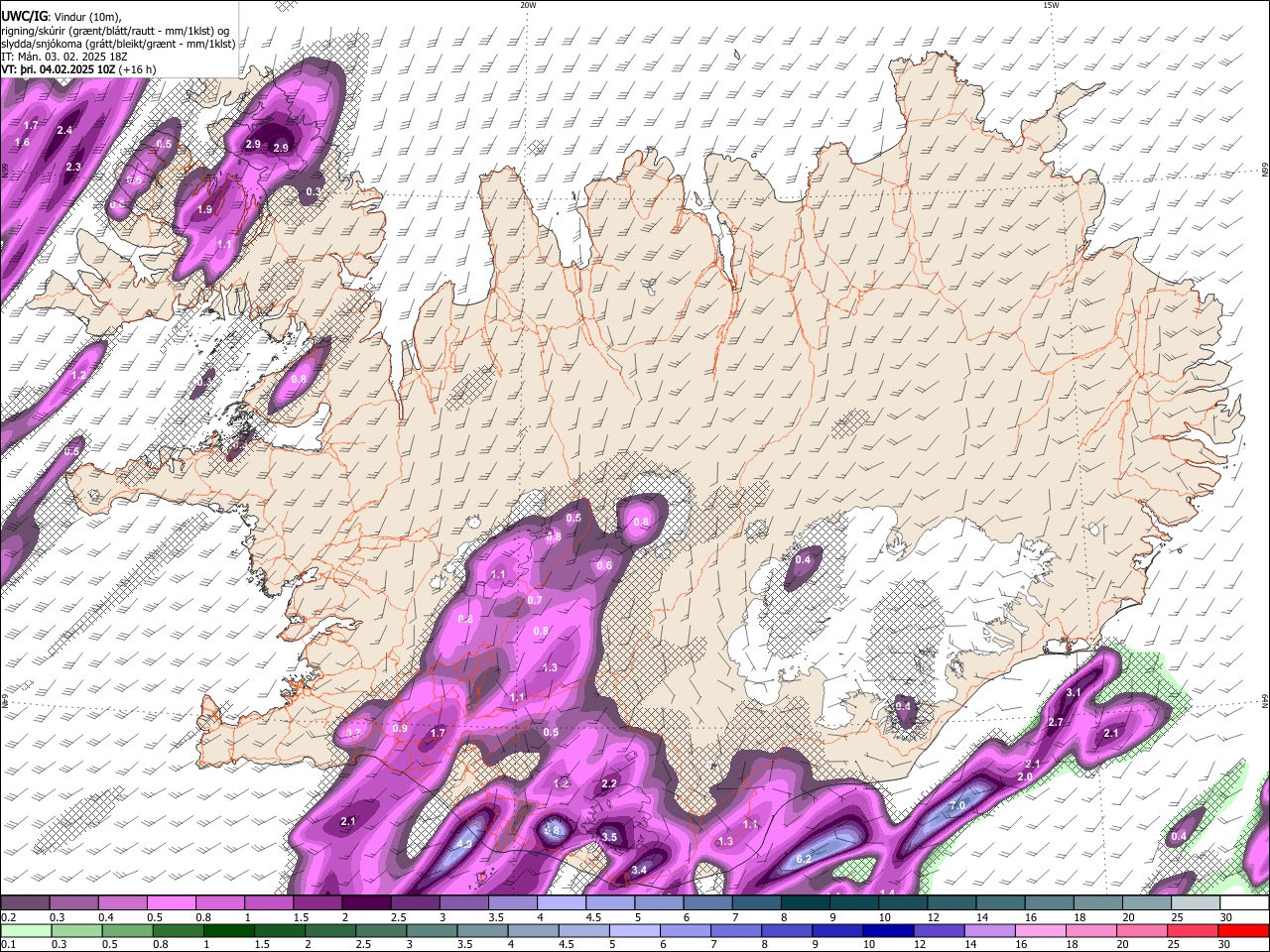Viewport: 1270px width, 952px height.
Task: Select the dark teal top-row swatch between 8 and 9
Action: pyautogui.click(x=805, y=903)
